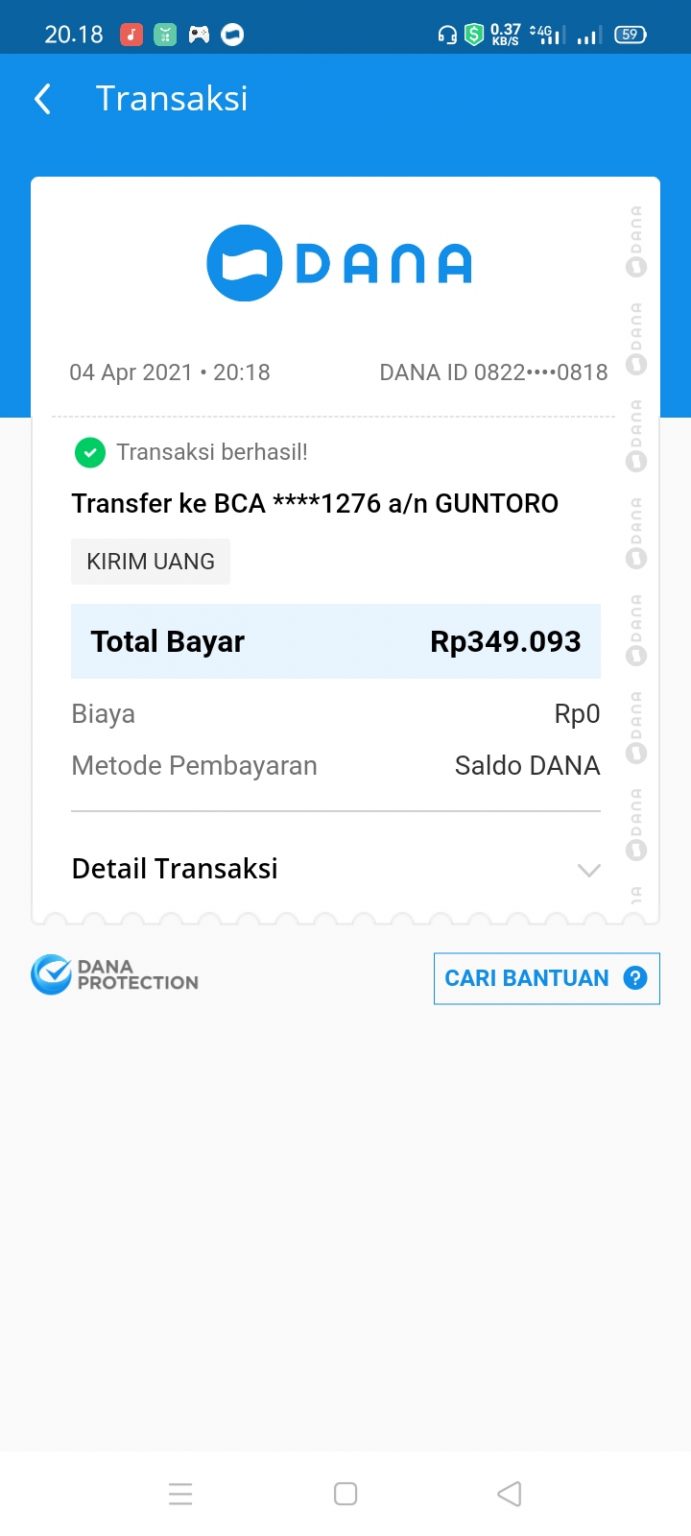Tap the battery indicator in status bar

click(630, 35)
